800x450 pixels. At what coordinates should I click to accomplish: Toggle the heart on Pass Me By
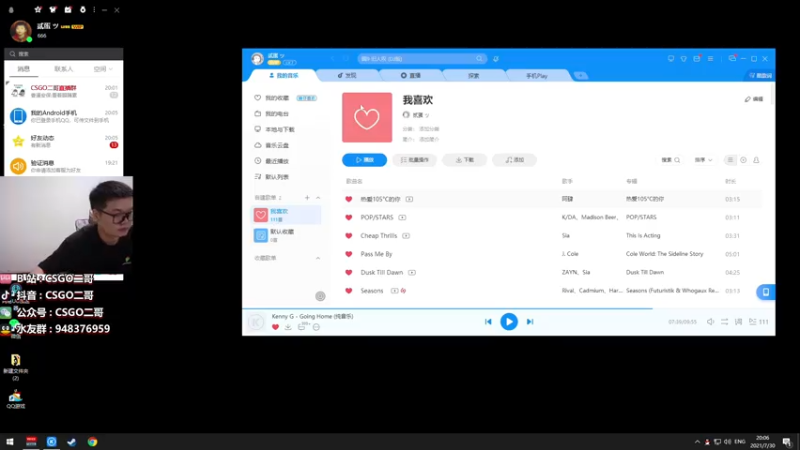(349, 254)
